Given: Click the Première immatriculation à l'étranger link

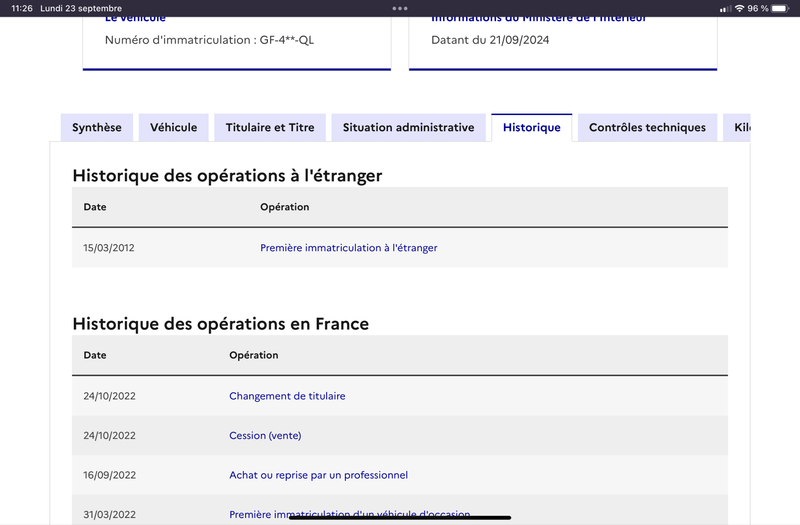Looking at the screenshot, I should (348, 248).
